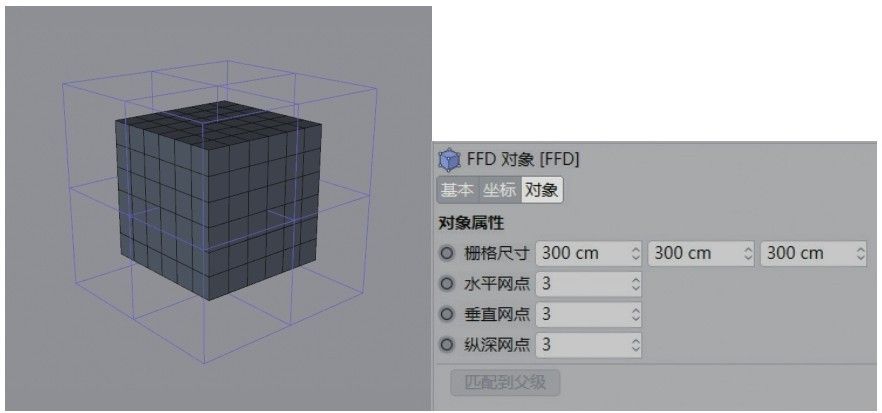Toggle the 水平网点 keyframe circle

click(447, 284)
